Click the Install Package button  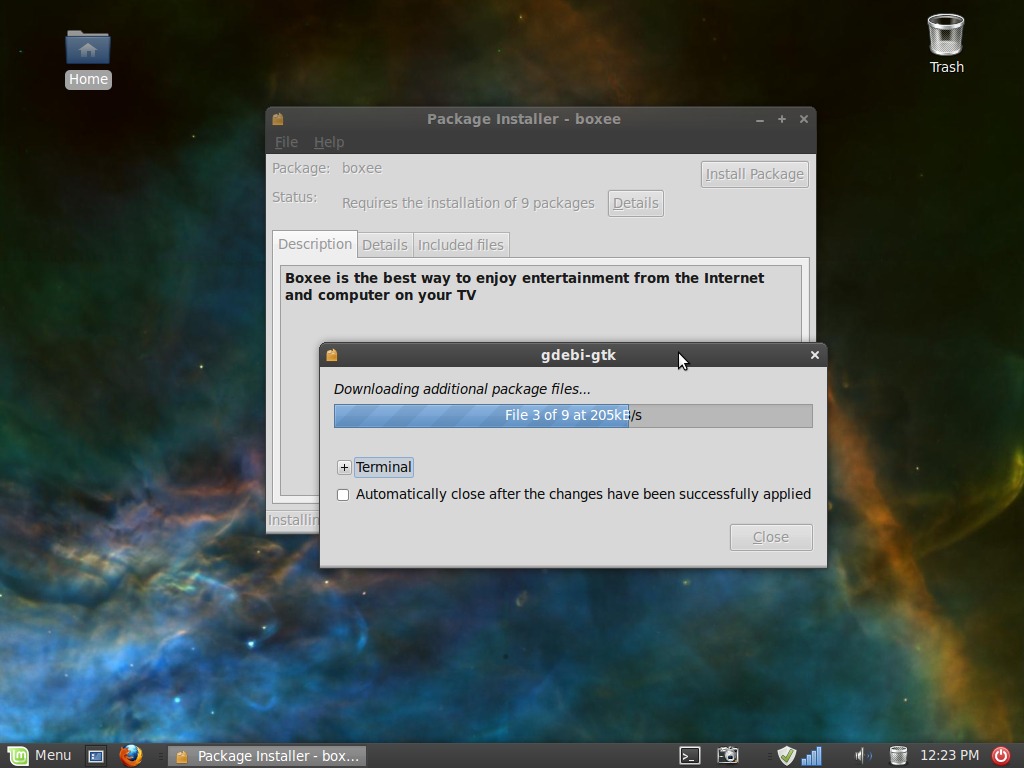coord(754,174)
